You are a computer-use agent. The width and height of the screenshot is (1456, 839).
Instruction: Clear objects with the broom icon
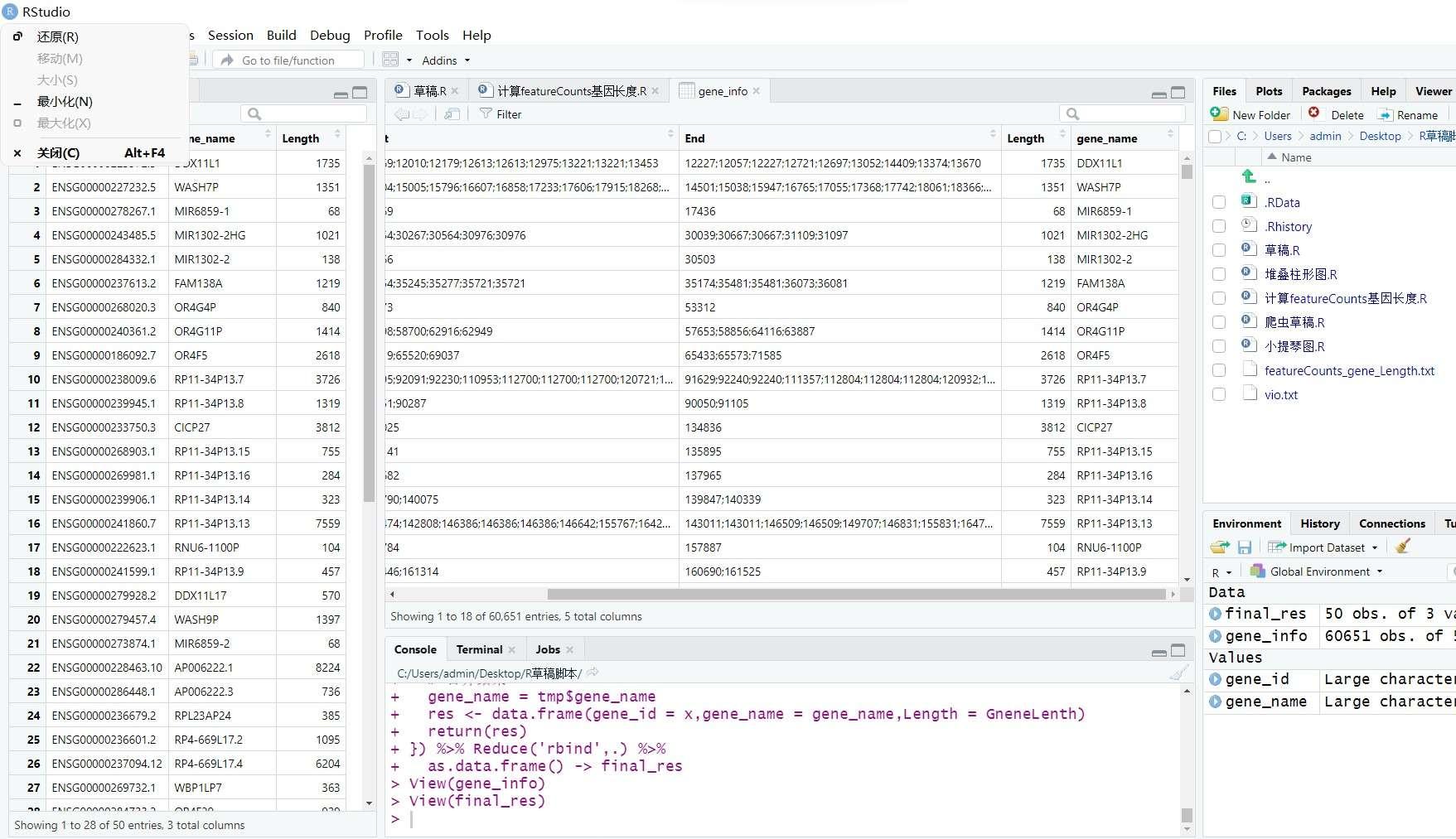(x=1401, y=547)
